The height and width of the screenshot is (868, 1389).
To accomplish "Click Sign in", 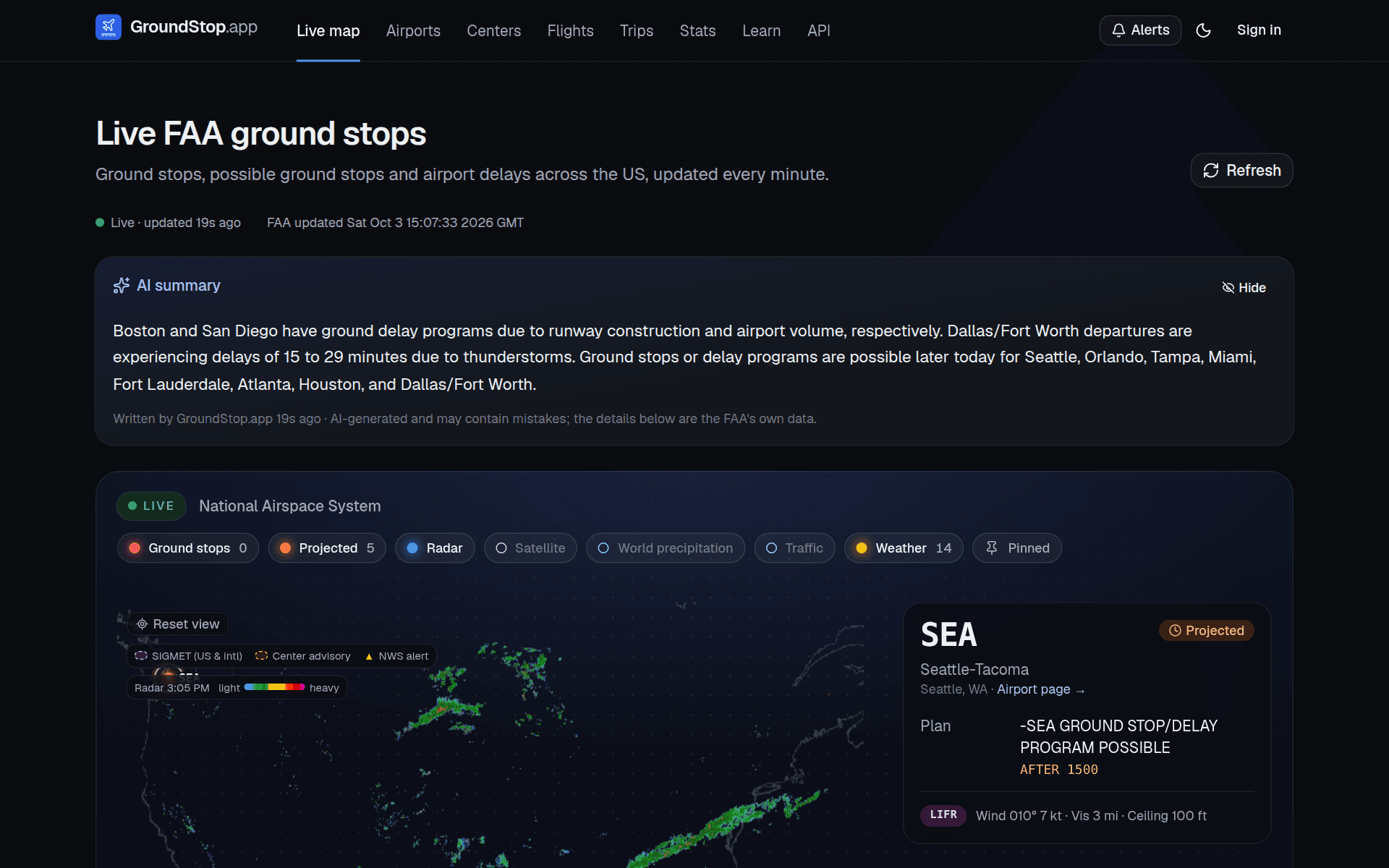I will tap(1259, 30).
